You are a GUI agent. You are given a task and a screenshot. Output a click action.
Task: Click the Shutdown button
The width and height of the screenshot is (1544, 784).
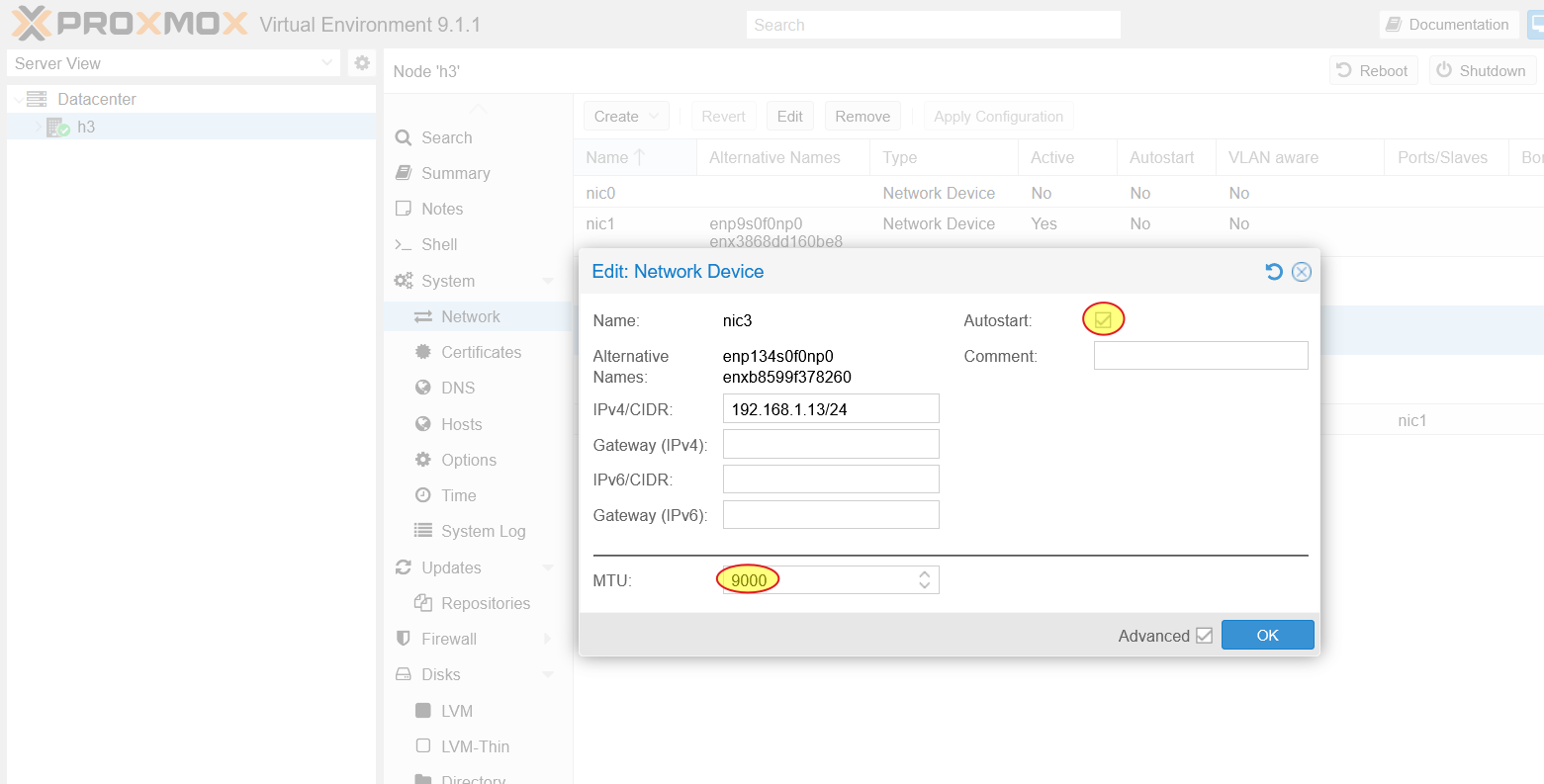point(1483,70)
